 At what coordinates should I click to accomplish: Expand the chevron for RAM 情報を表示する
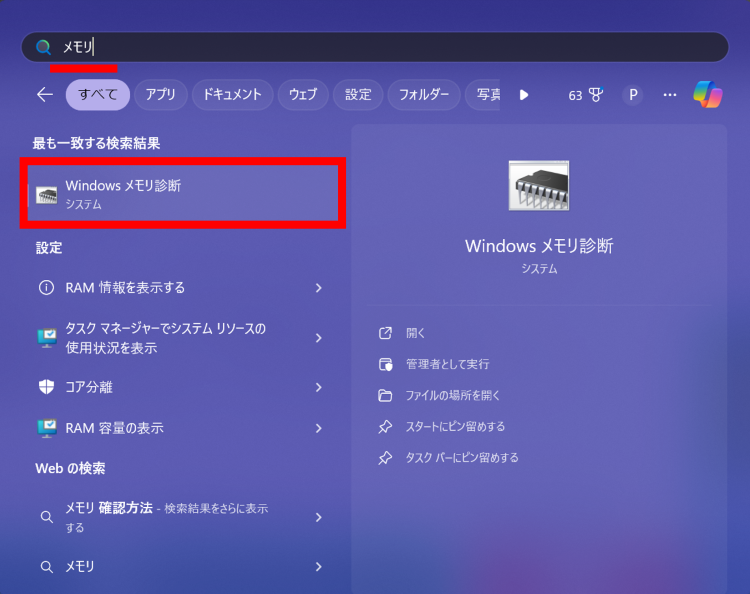tap(319, 287)
